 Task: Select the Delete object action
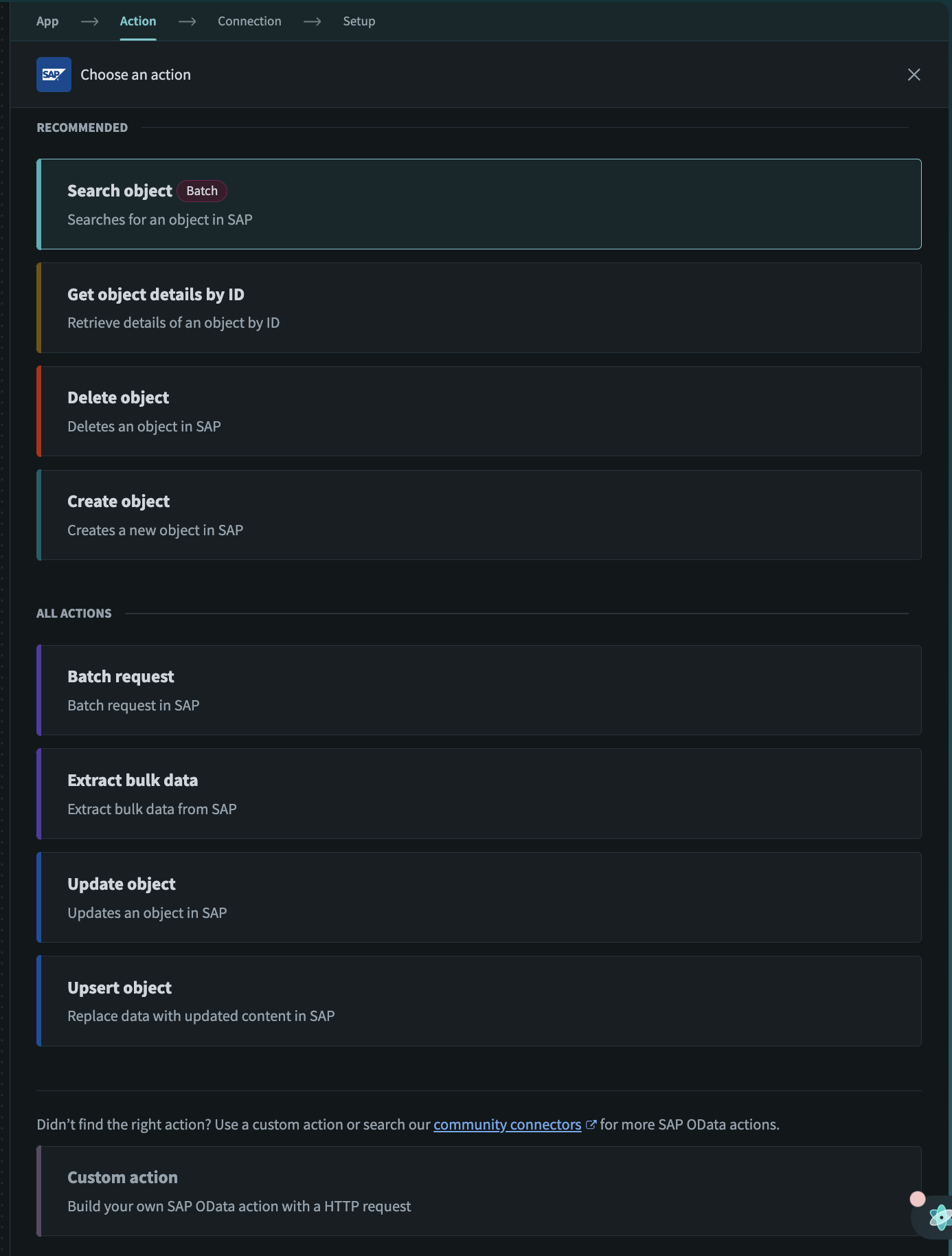pos(479,411)
